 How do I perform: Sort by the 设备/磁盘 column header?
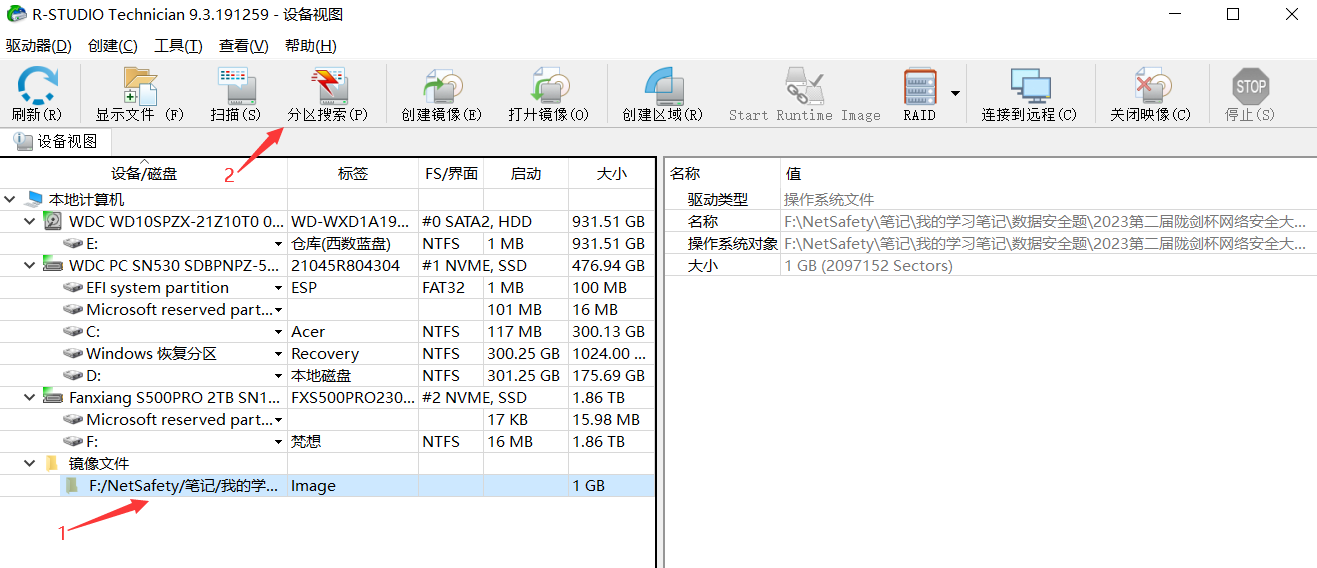click(144, 173)
